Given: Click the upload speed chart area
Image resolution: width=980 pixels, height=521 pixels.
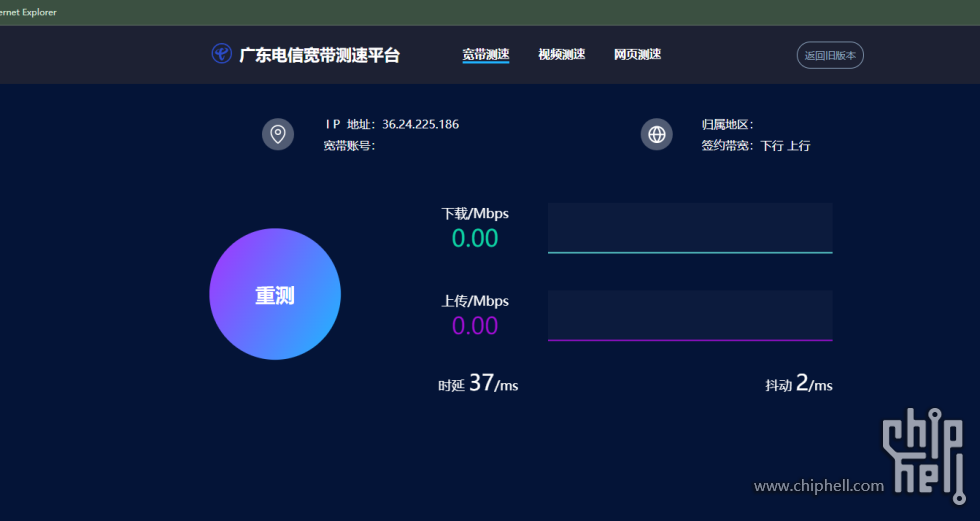Looking at the screenshot, I should (690, 315).
